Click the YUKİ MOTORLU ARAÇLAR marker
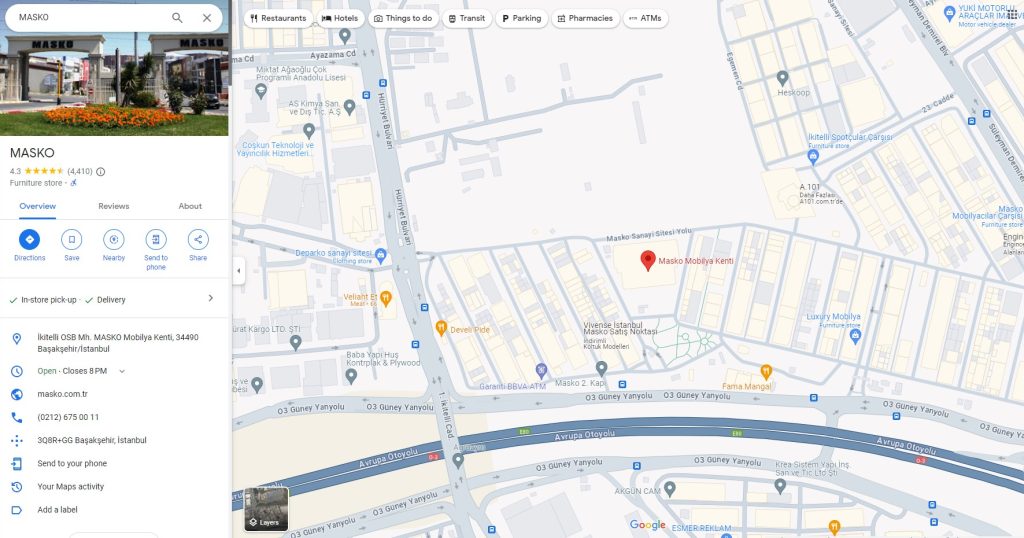1024x538 pixels. [949, 12]
